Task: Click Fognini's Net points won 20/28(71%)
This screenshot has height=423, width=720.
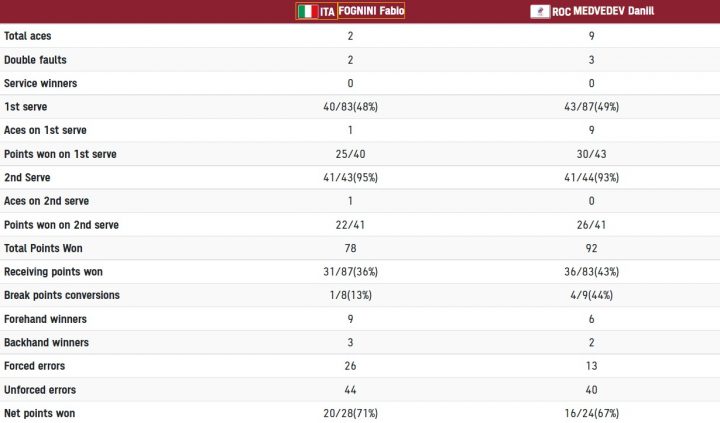Action: click(350, 413)
